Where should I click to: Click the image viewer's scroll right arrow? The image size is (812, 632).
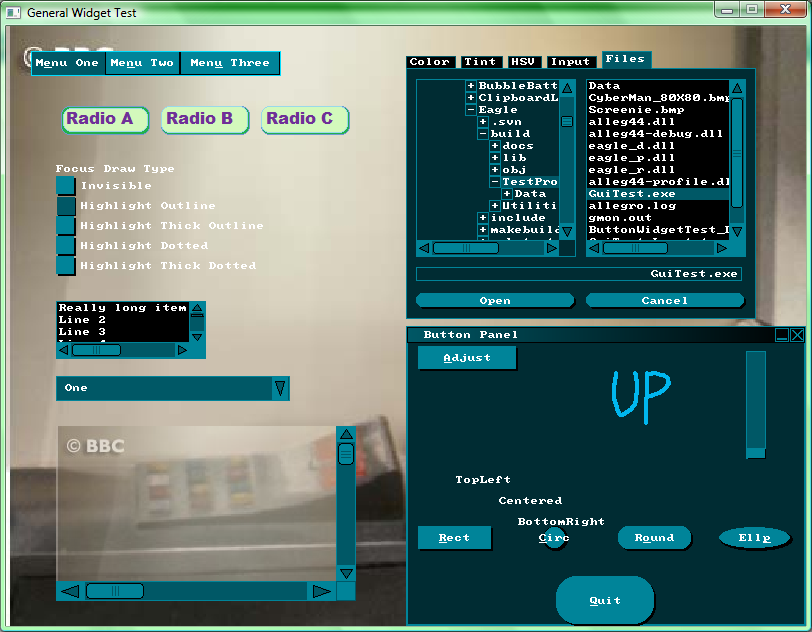click(x=321, y=591)
